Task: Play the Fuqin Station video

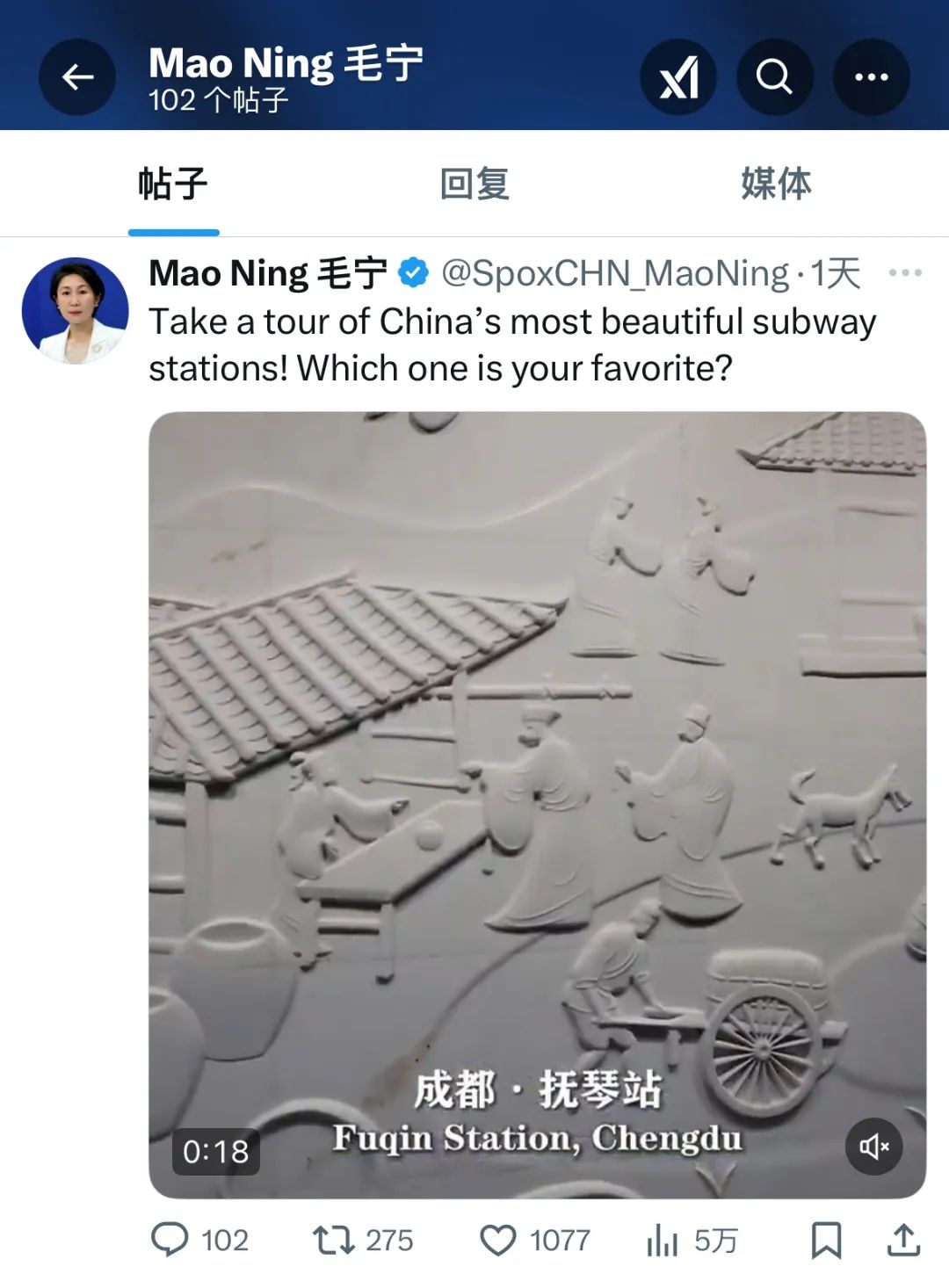Action: tap(538, 805)
